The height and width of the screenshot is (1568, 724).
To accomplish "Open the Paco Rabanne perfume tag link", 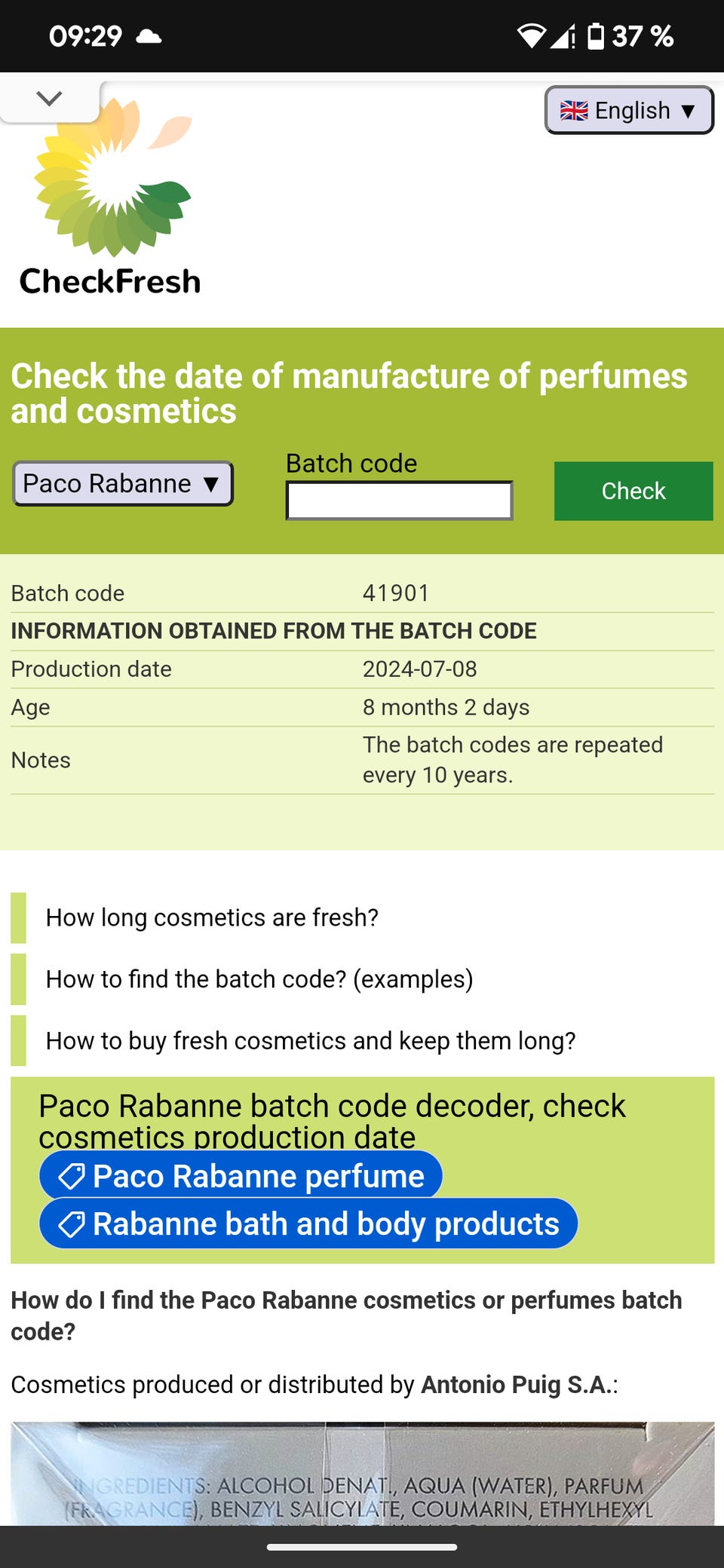I will [x=241, y=1176].
